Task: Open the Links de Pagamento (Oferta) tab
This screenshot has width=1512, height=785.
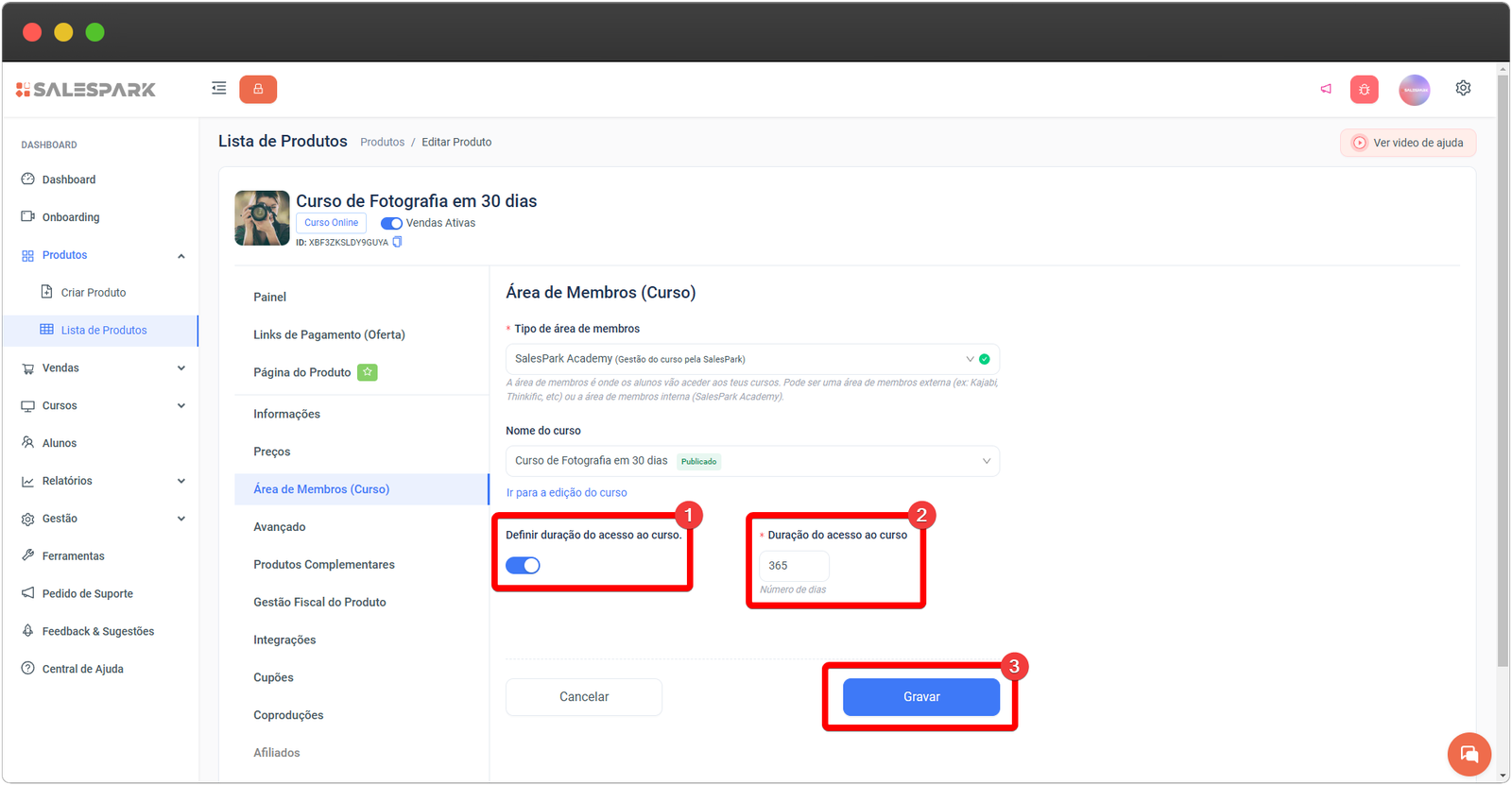Action: tap(329, 334)
